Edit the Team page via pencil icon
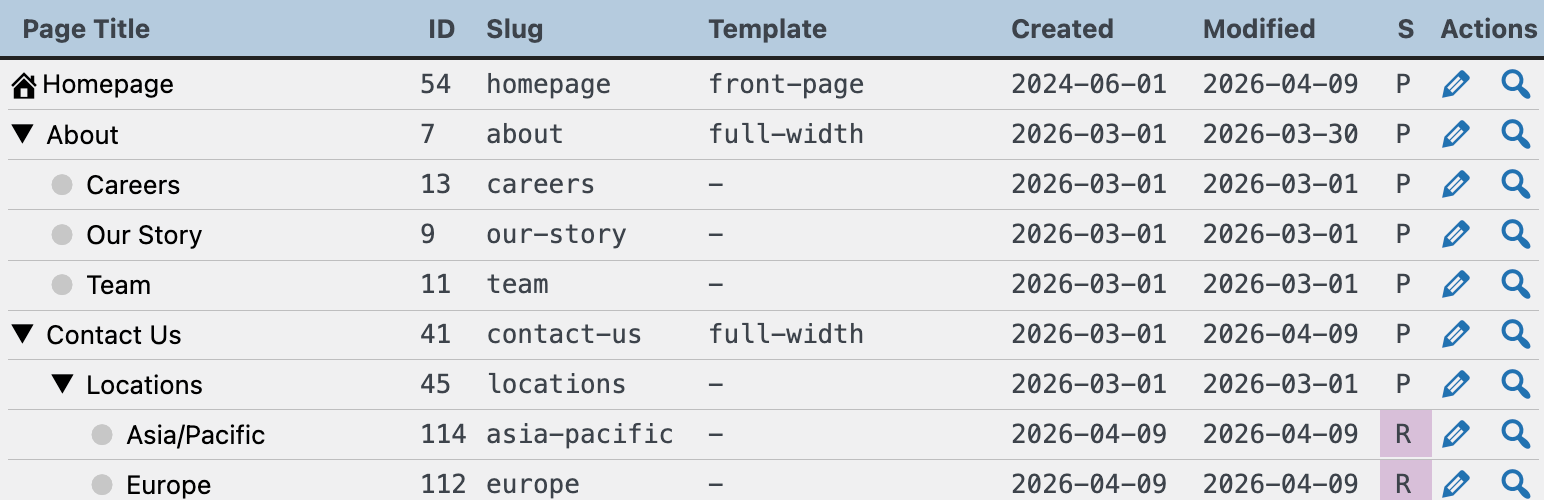 [1456, 284]
